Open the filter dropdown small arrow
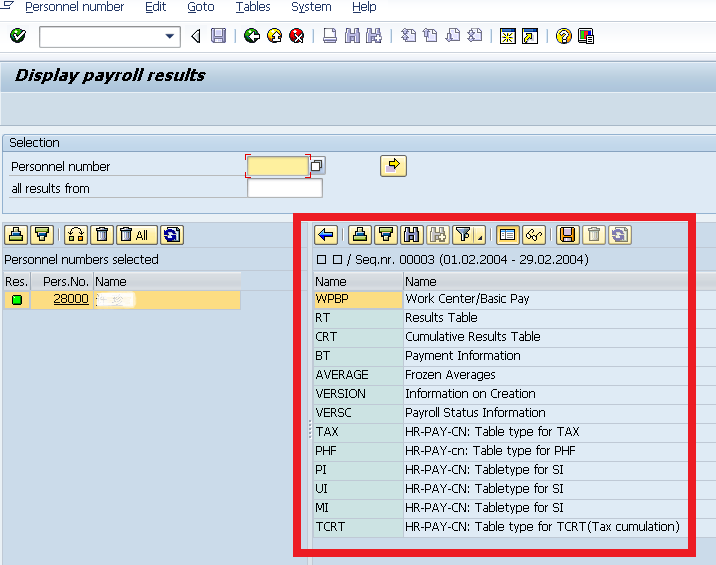 click(480, 237)
